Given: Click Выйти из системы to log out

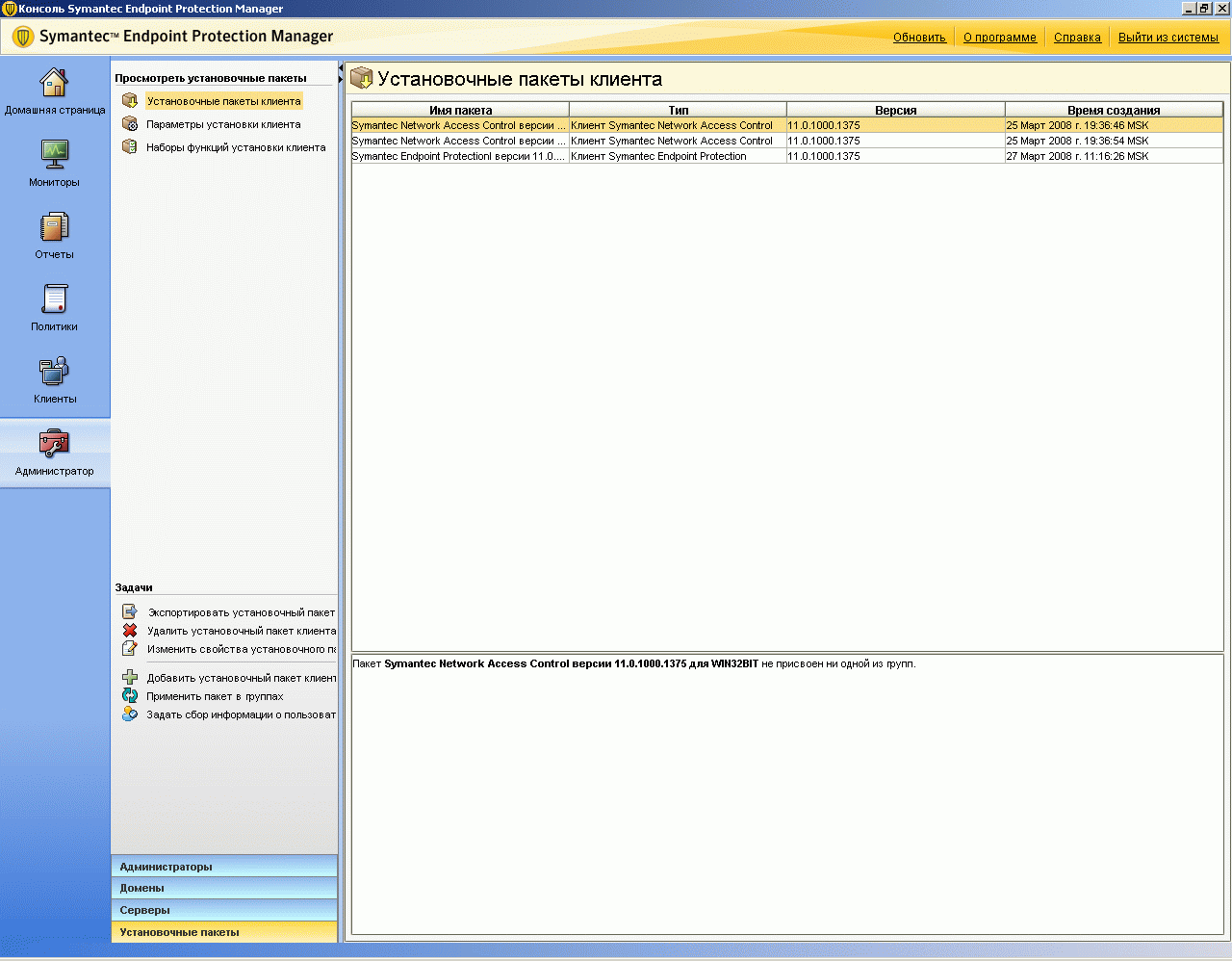Looking at the screenshot, I should tap(1168, 38).
